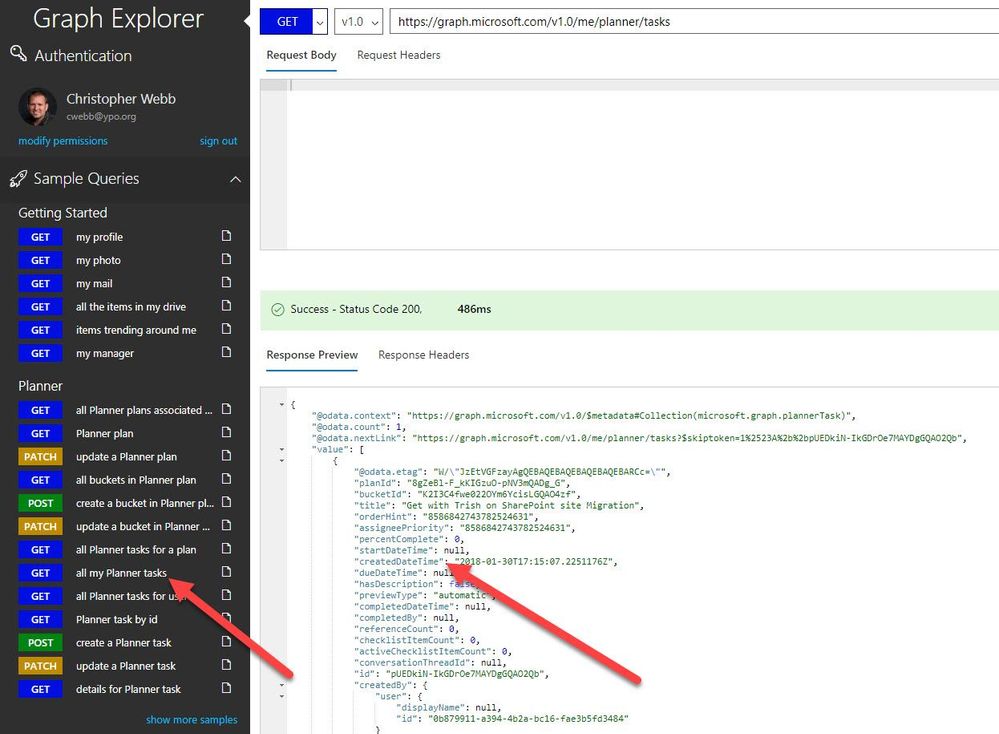The width and height of the screenshot is (999, 734).
Task: Open docs icon for all Planner plans associated
Action: pyautogui.click(x=226, y=409)
